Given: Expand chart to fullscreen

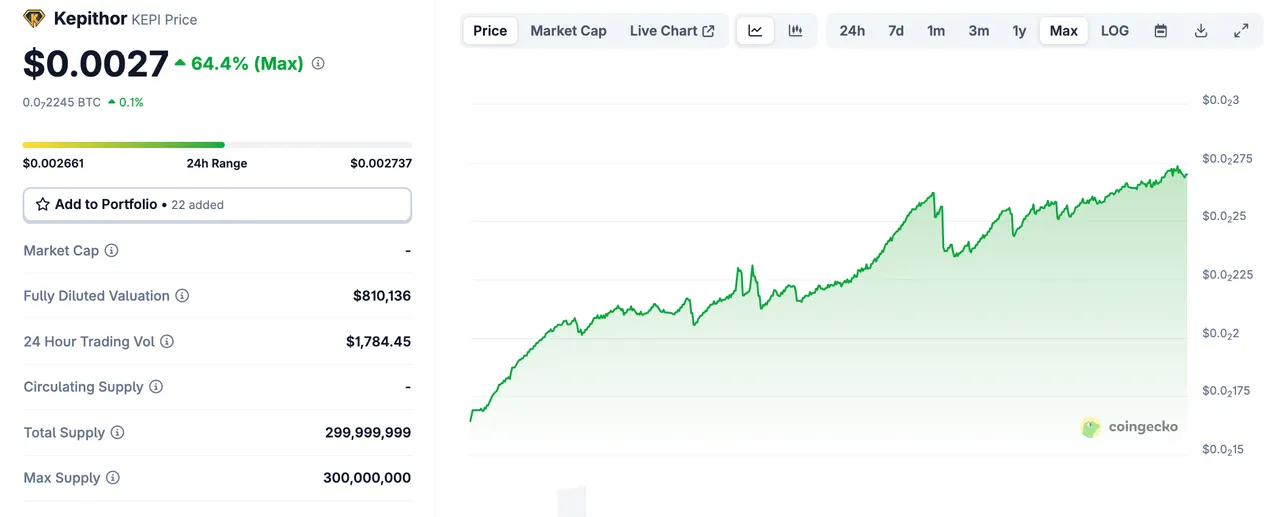Looking at the screenshot, I should (x=1241, y=31).
